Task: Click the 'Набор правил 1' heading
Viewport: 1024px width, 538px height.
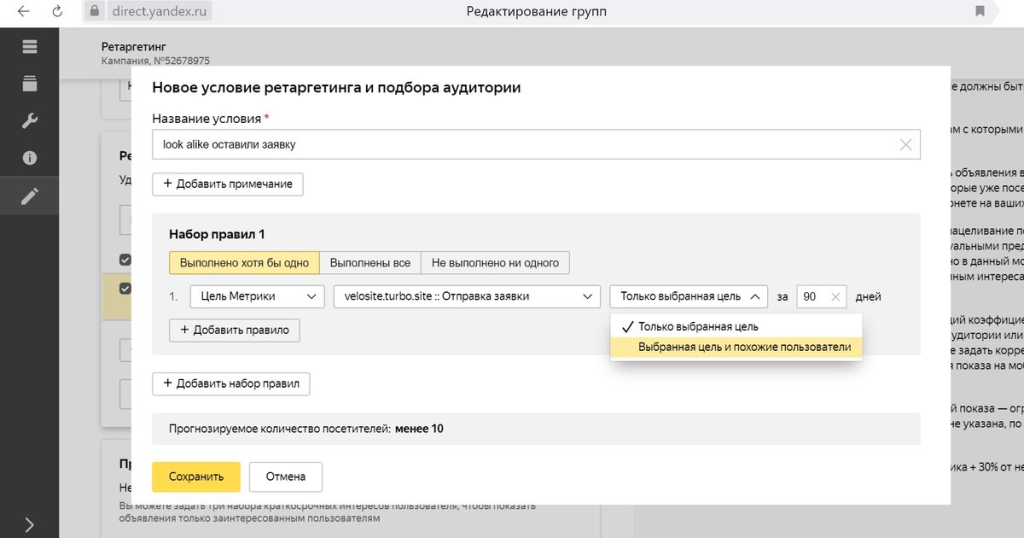Action: 217,234
